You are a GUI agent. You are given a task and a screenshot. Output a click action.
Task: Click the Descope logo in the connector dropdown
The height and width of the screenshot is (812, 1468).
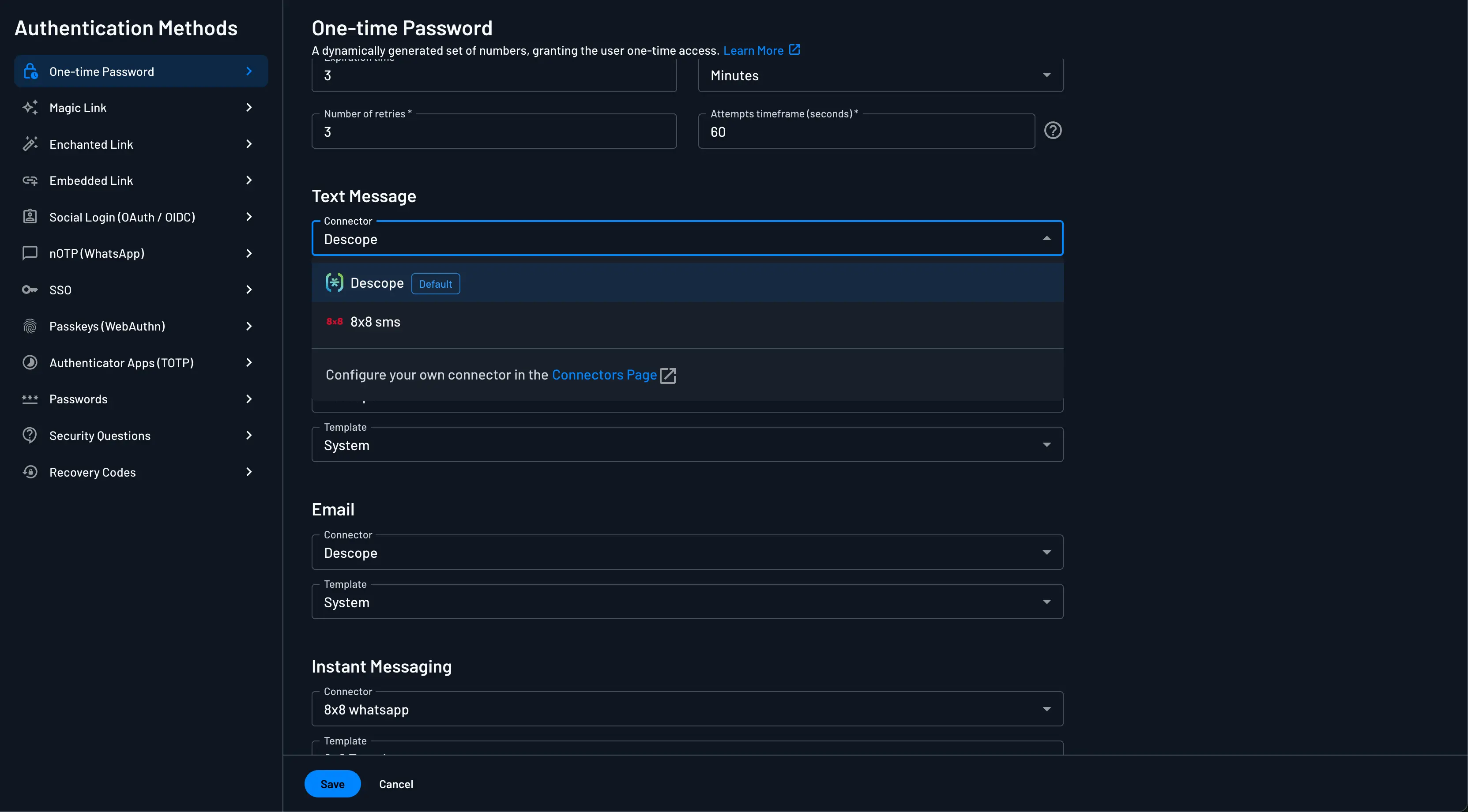tap(334, 282)
